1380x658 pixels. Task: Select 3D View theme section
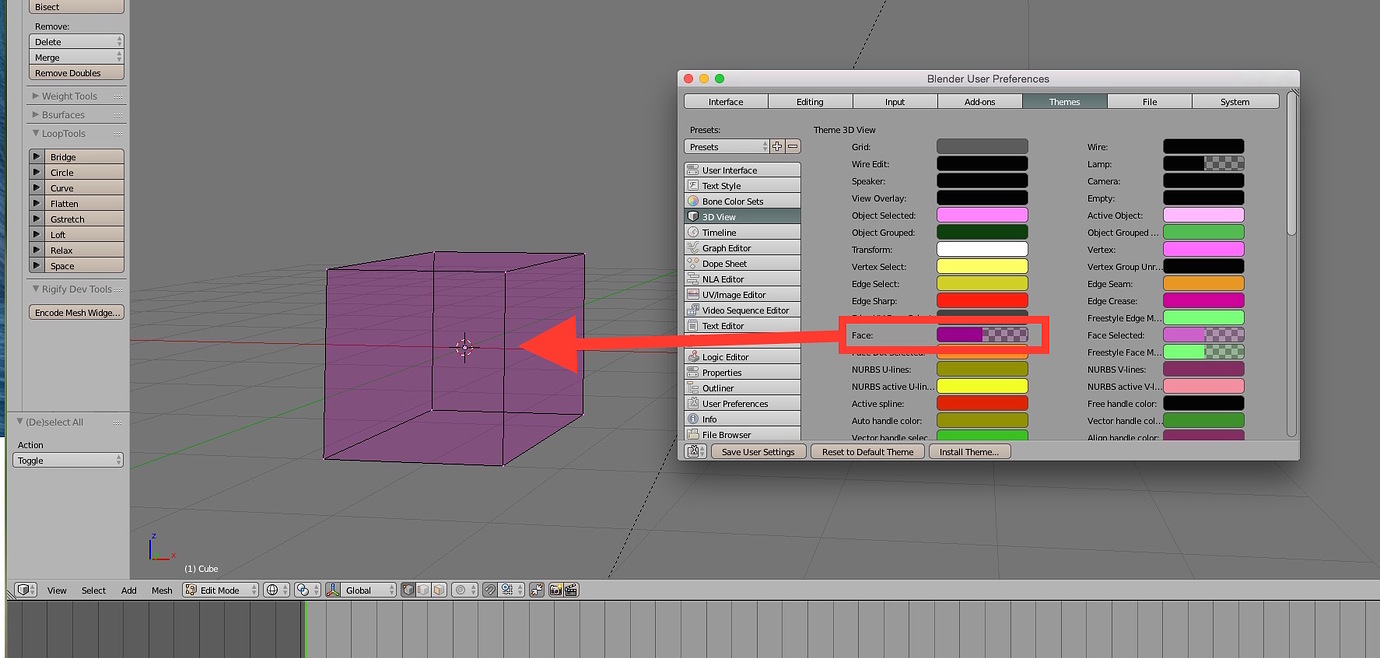[x=743, y=217]
